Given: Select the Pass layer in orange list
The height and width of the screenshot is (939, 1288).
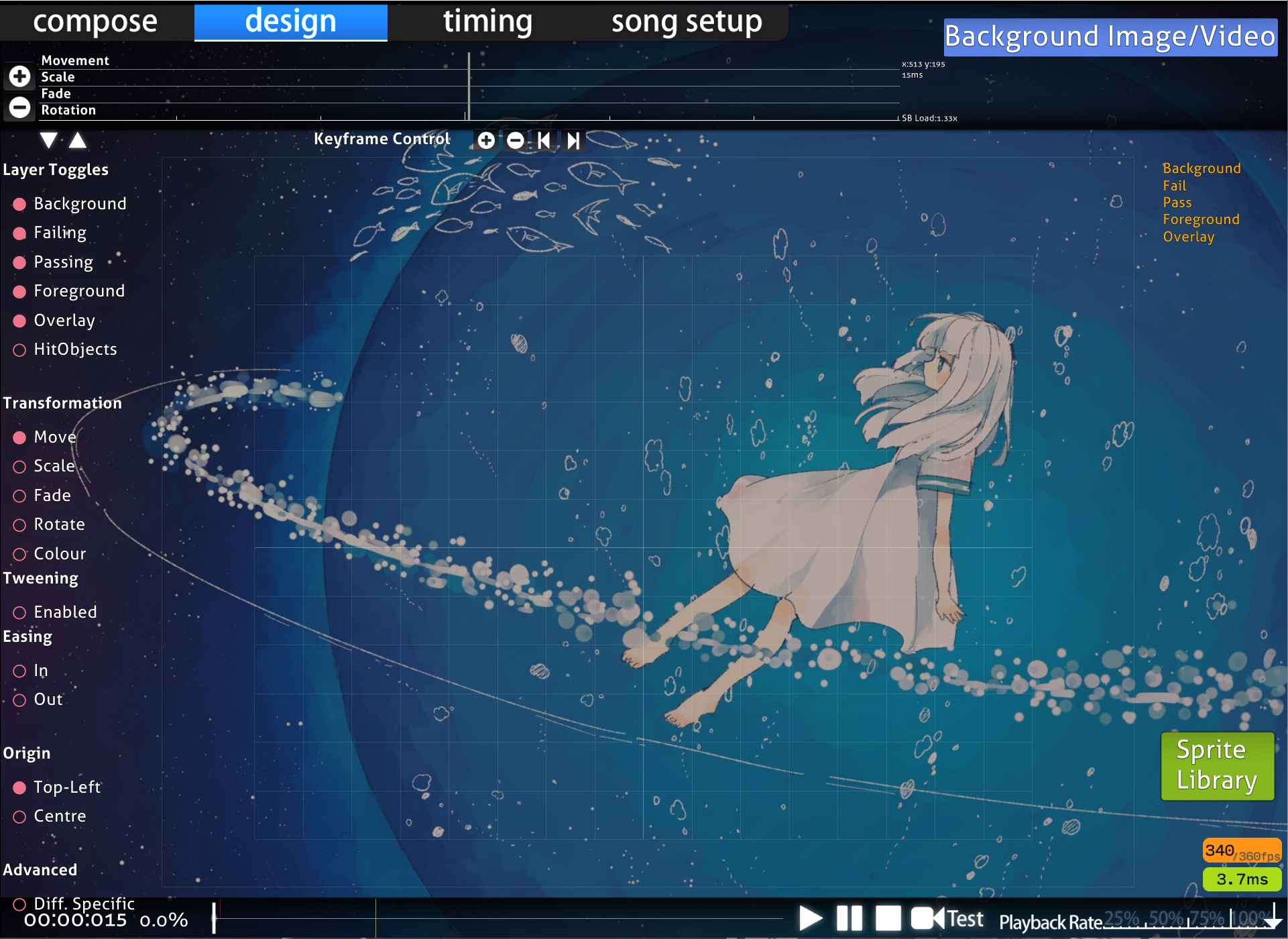Looking at the screenshot, I should point(1177,203).
